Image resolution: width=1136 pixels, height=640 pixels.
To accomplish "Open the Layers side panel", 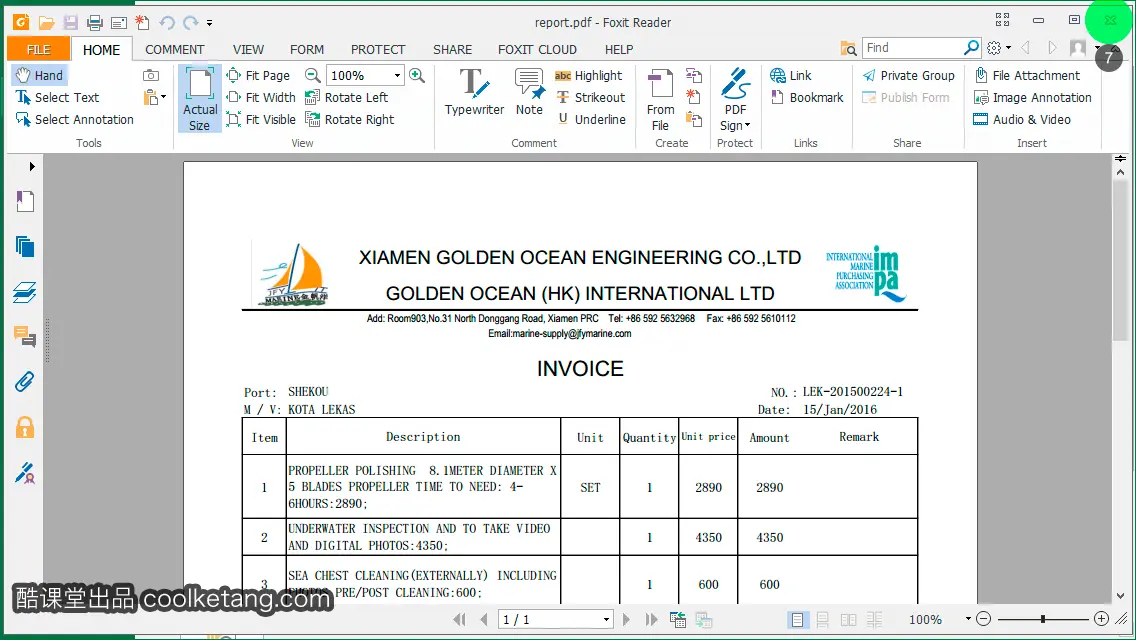I will [25, 292].
